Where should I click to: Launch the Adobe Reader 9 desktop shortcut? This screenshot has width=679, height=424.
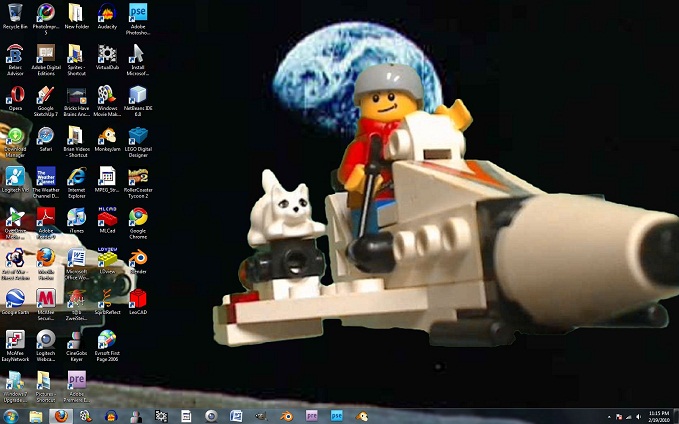point(46,223)
